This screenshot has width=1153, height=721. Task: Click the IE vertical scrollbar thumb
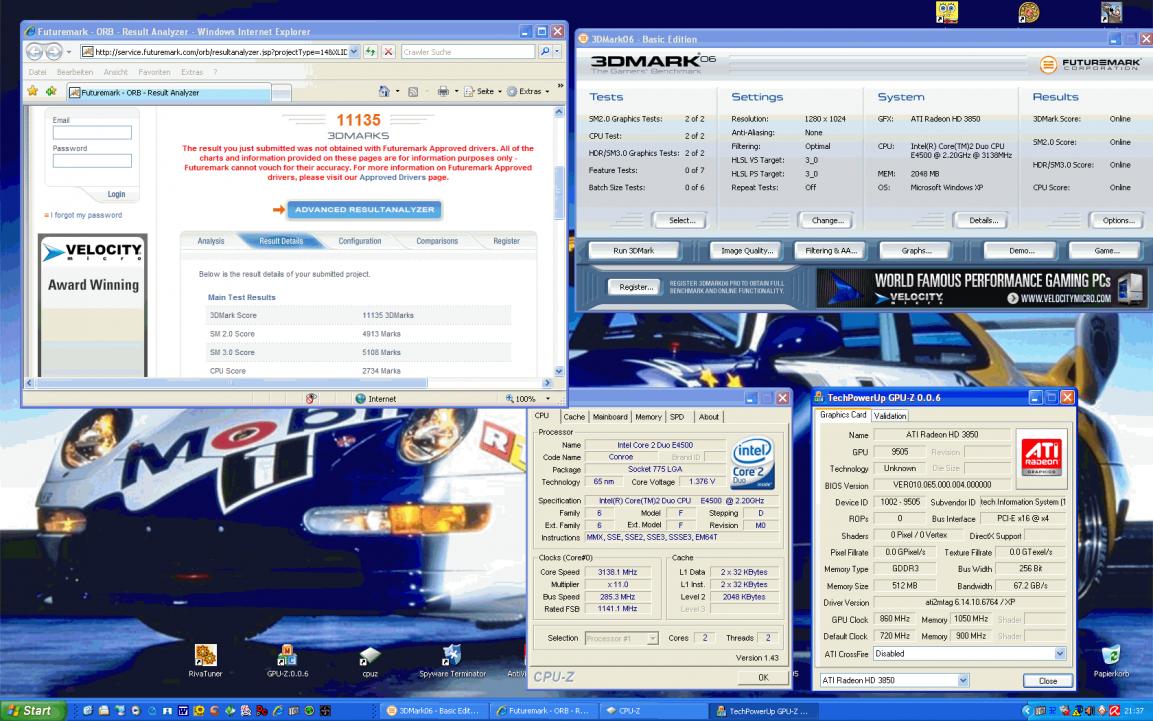pos(559,192)
